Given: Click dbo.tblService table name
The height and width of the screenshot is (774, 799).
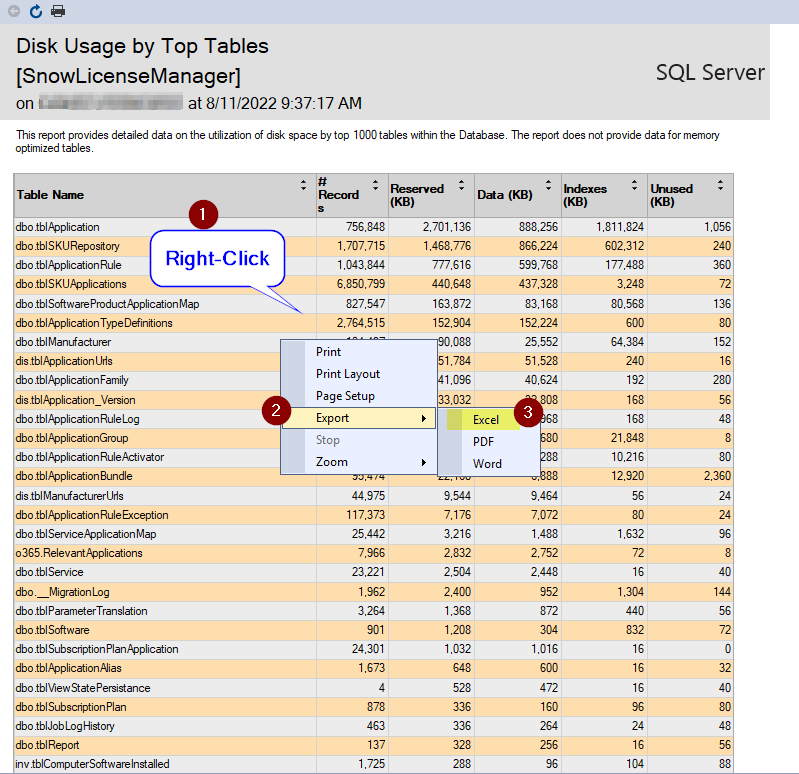Looking at the screenshot, I should (x=49, y=572).
